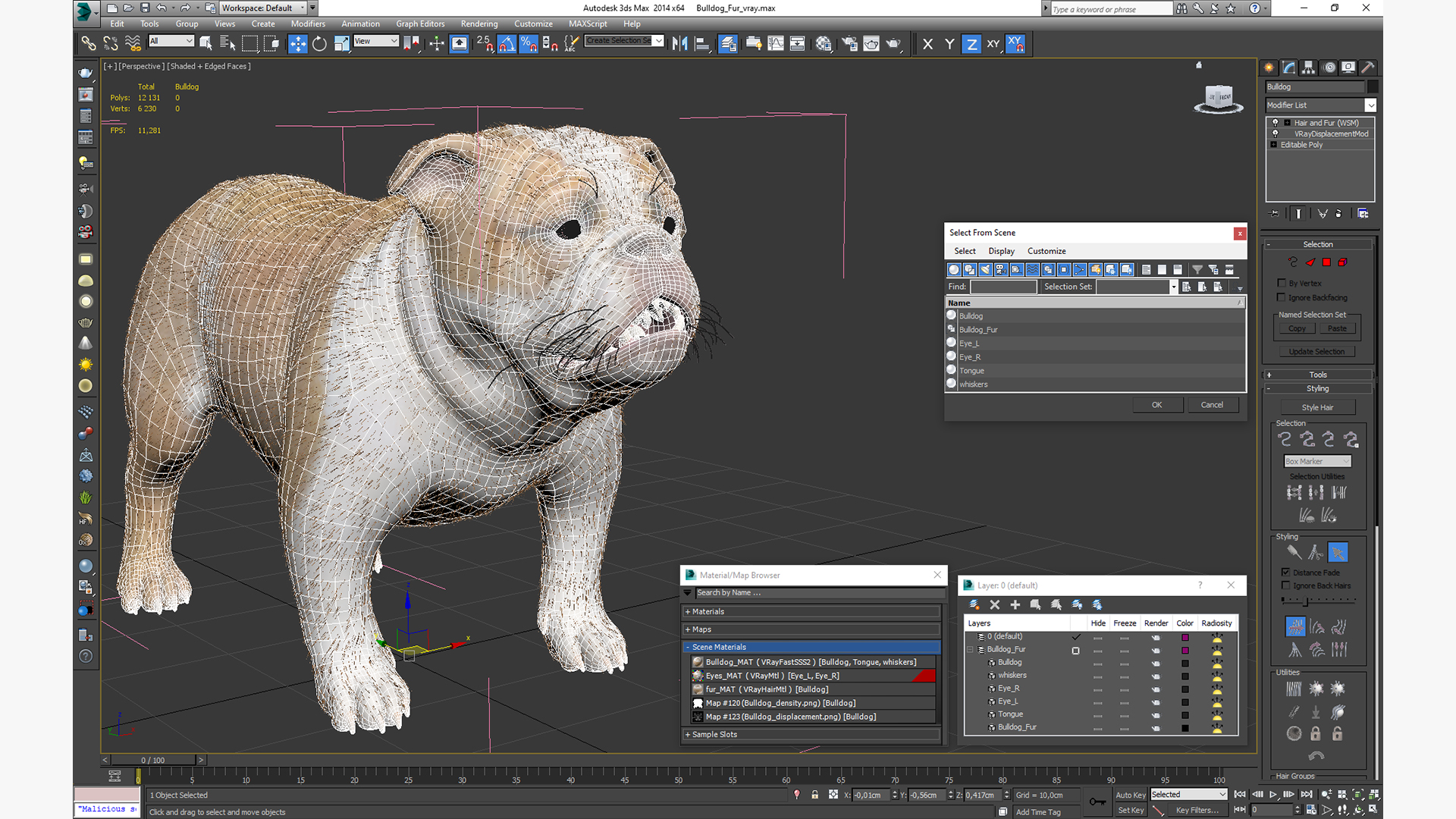Click the Select and Move tool

(298, 44)
